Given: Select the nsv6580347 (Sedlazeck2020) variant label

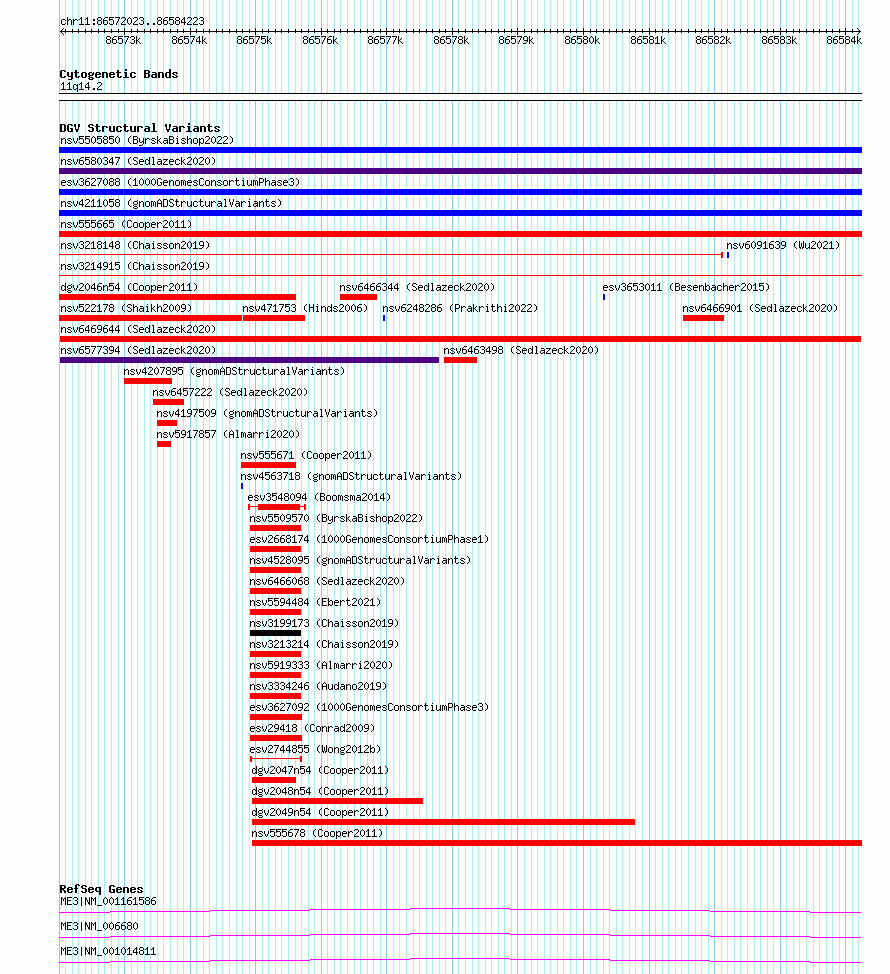Looking at the screenshot, I should tap(138, 162).
